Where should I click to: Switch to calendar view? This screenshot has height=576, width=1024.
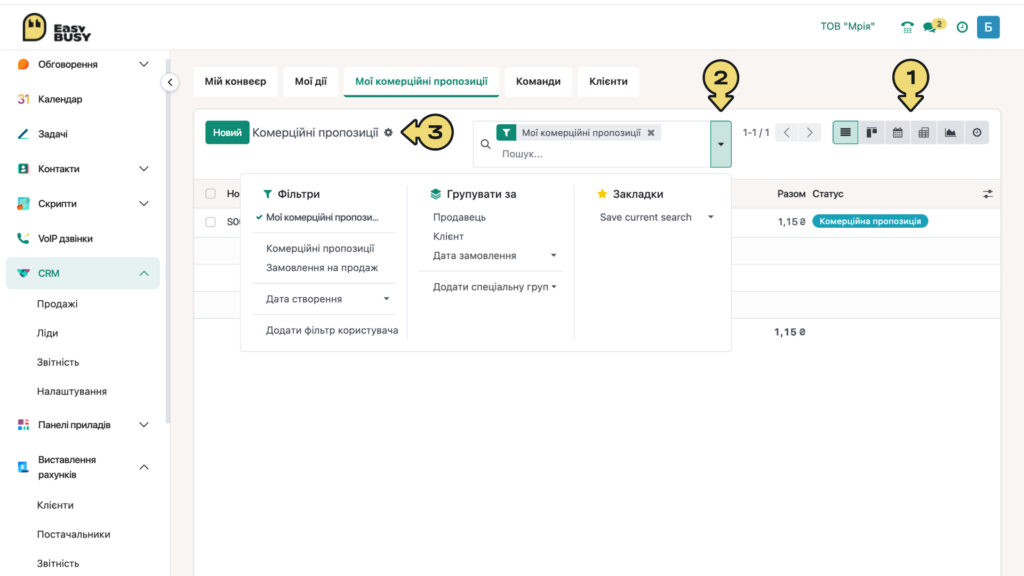point(897,133)
